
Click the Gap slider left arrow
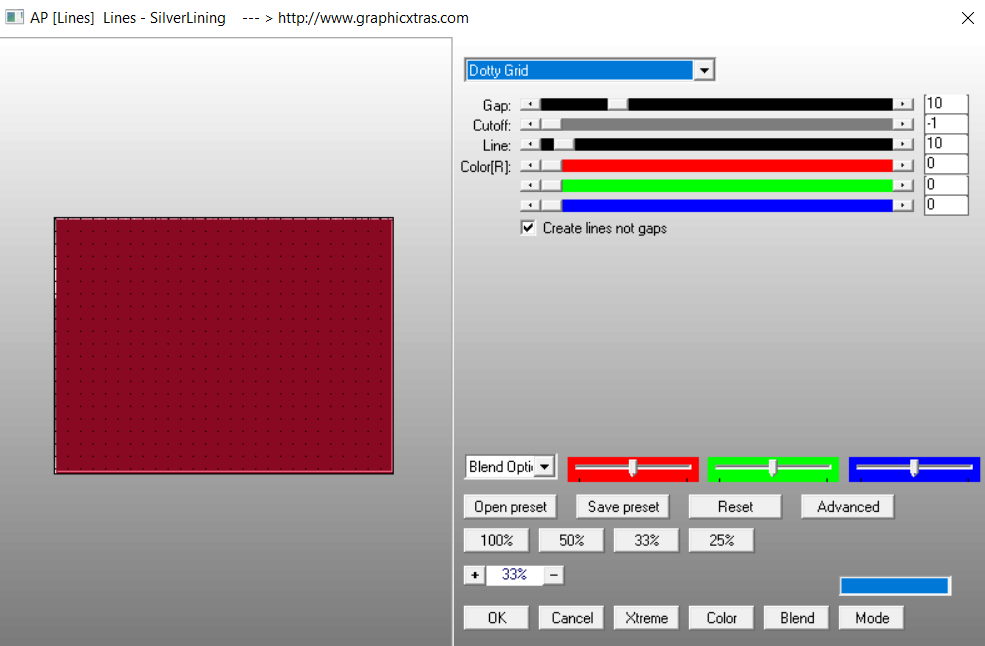[x=530, y=104]
